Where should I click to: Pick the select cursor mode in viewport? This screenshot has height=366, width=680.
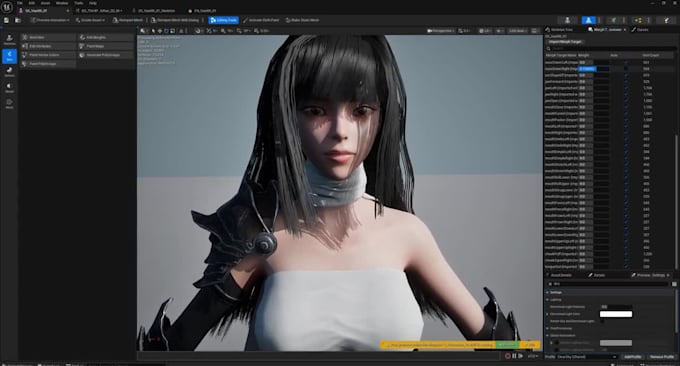154,31
